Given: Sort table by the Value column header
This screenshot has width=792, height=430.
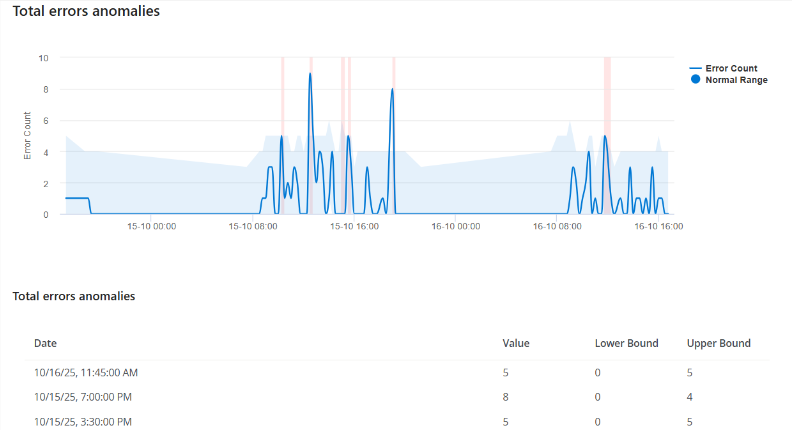Looking at the screenshot, I should coord(515,343).
